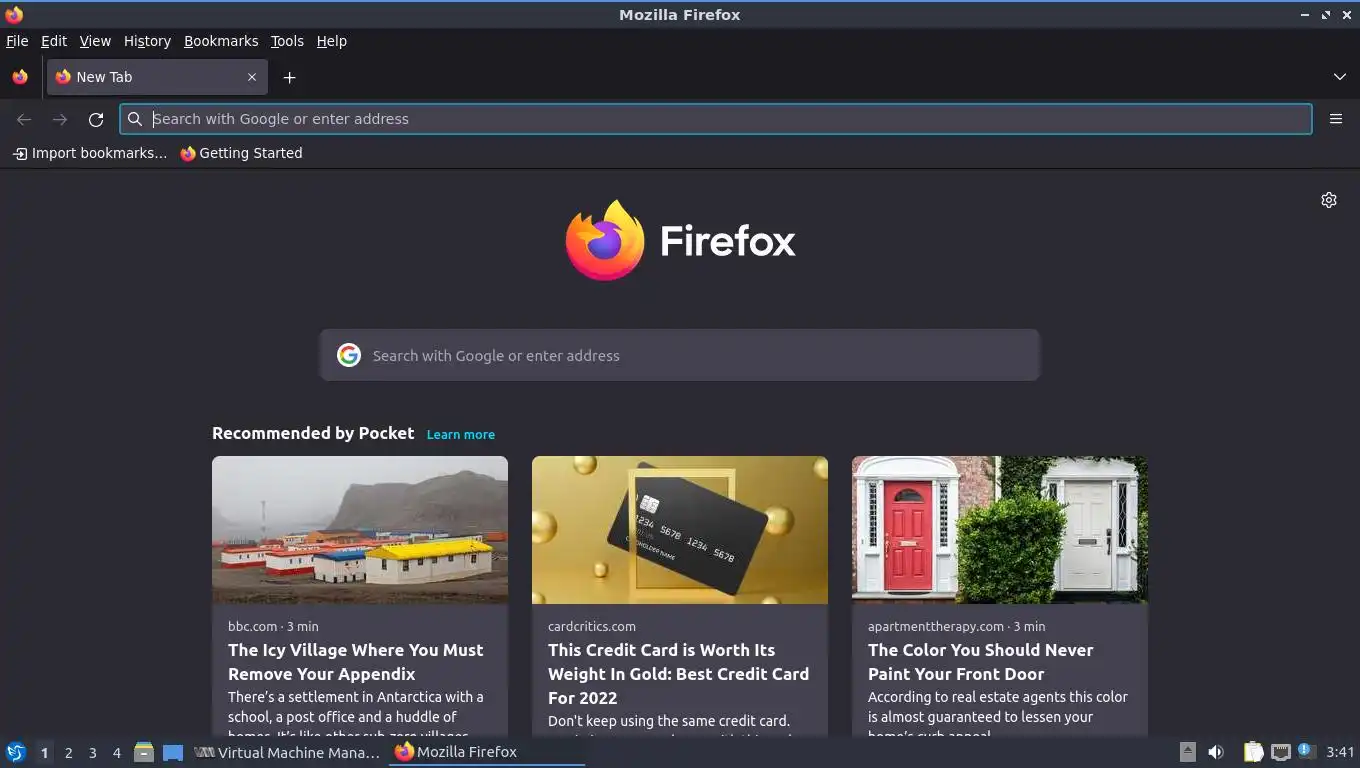The image size is (1360, 768).
Task: Click 'apartmenttherapy.com · 3 min' source text
Action: (957, 626)
